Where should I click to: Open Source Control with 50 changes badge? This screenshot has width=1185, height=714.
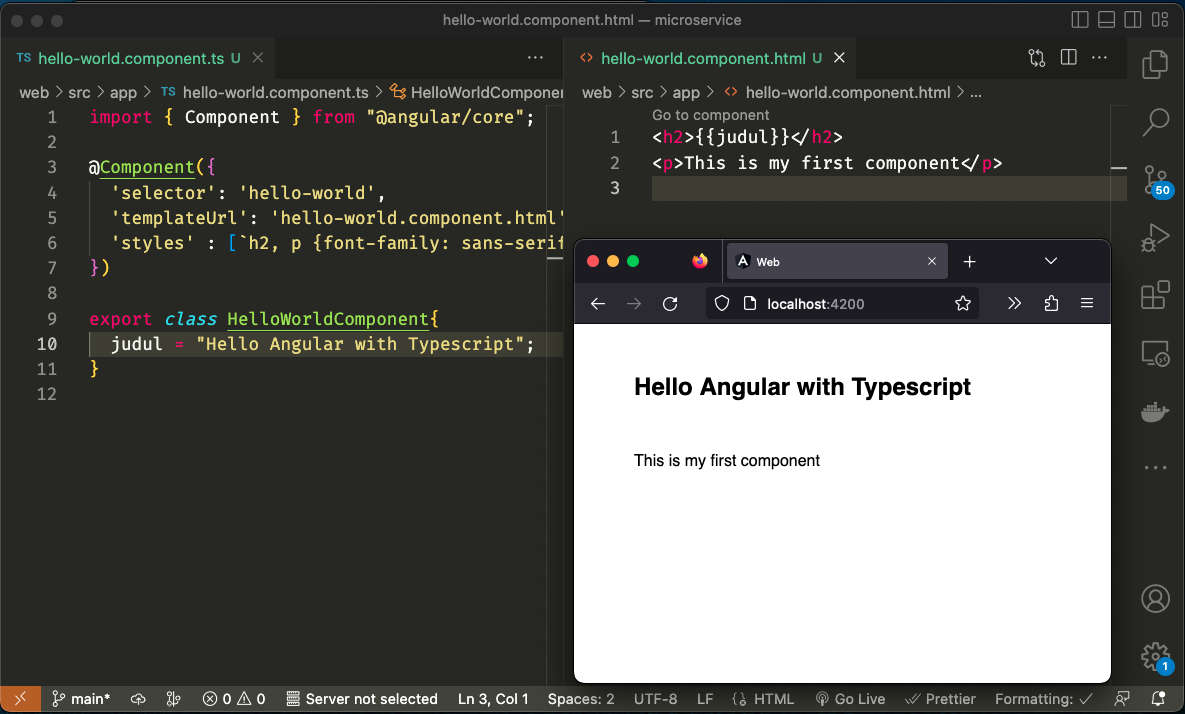point(1156,180)
